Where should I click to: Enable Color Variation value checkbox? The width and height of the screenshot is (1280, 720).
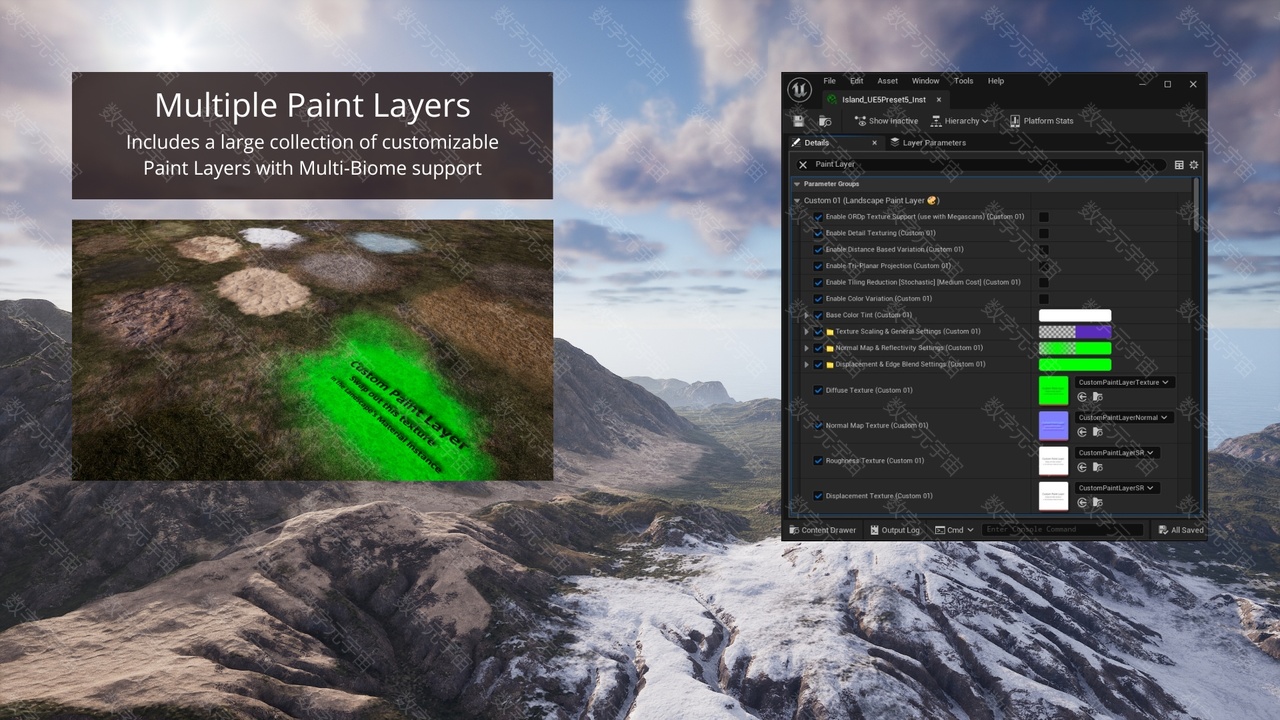(x=1044, y=299)
